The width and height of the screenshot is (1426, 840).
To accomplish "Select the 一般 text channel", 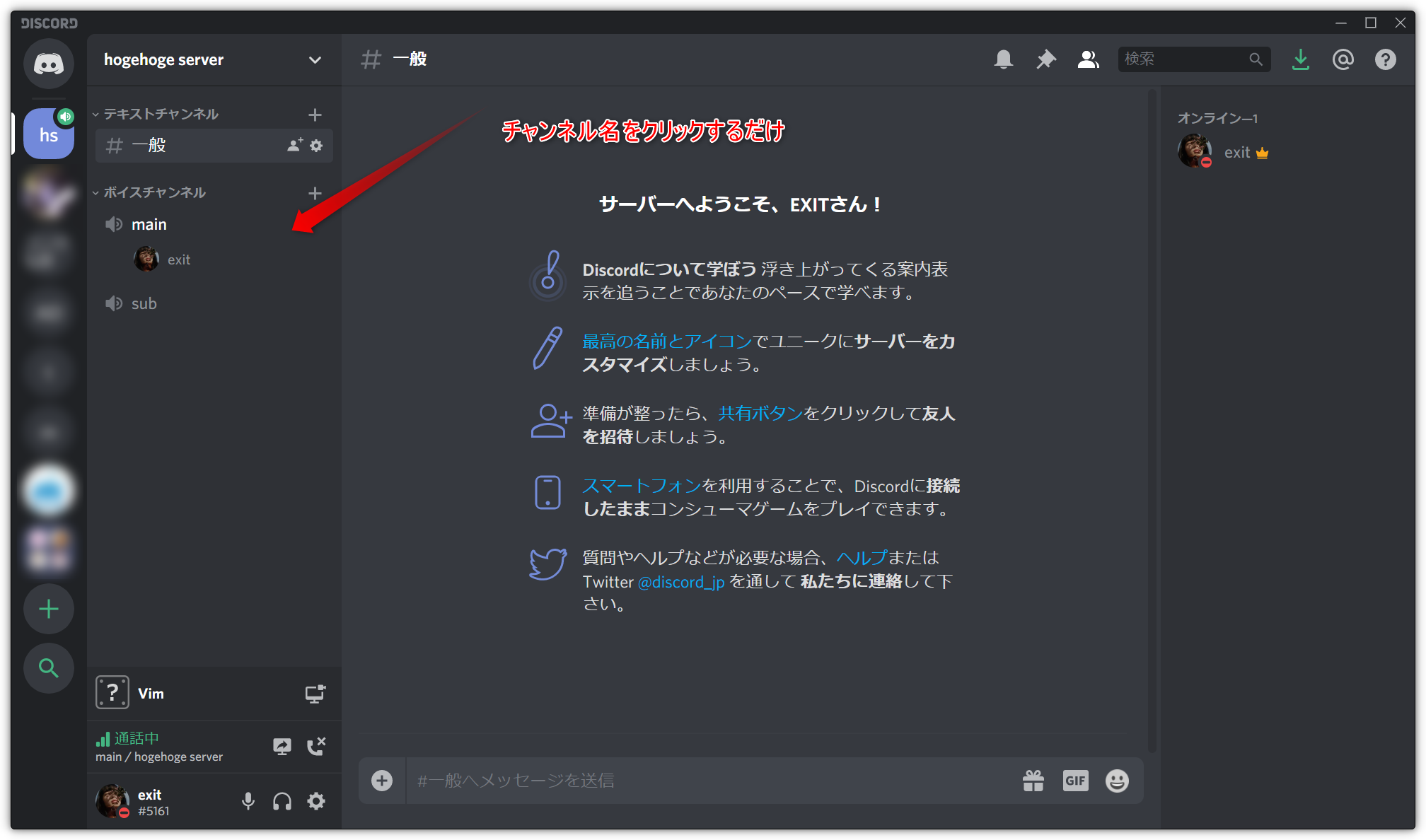I will click(x=214, y=146).
